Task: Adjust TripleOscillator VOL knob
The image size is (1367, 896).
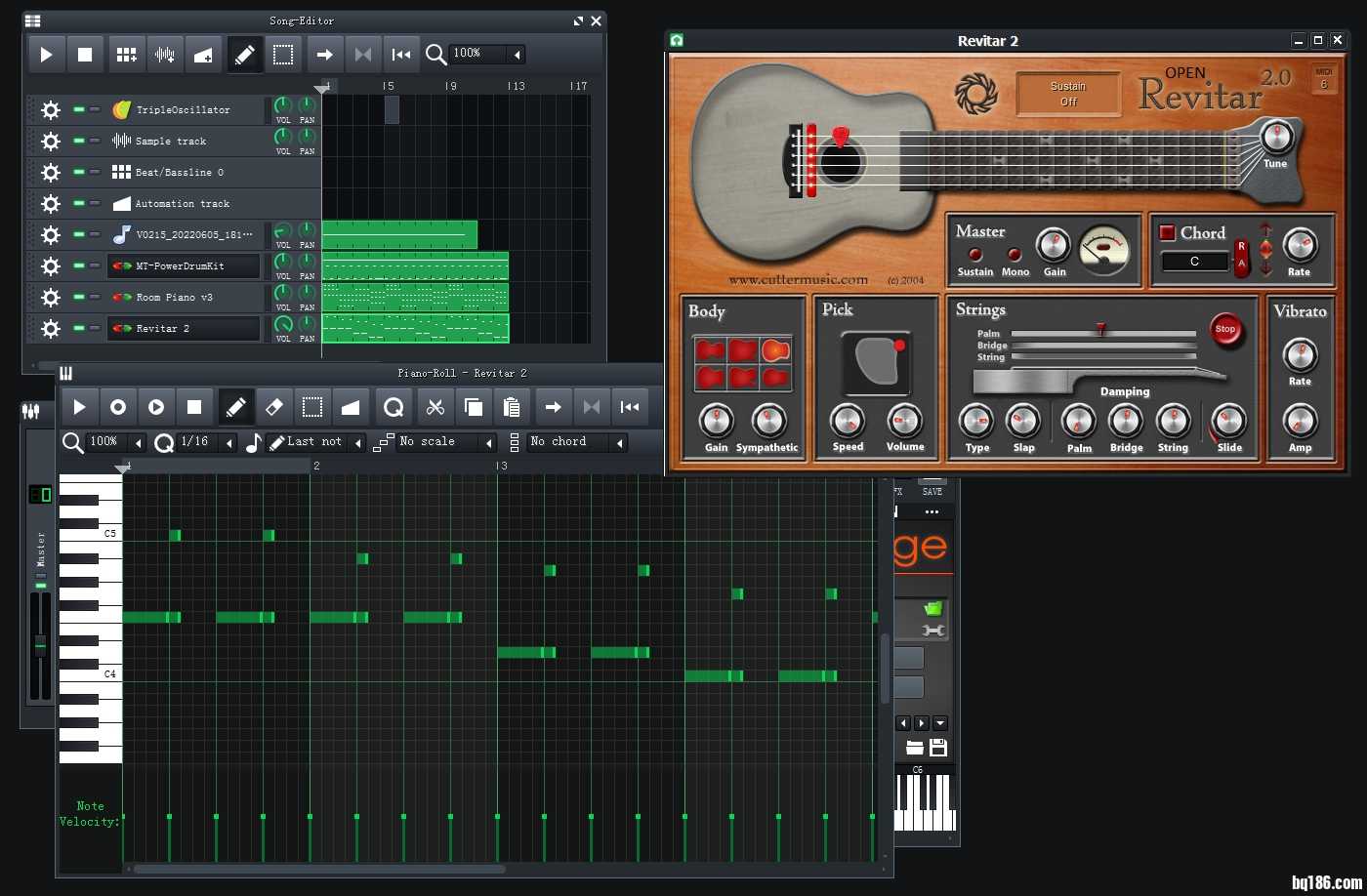Action: (283, 105)
